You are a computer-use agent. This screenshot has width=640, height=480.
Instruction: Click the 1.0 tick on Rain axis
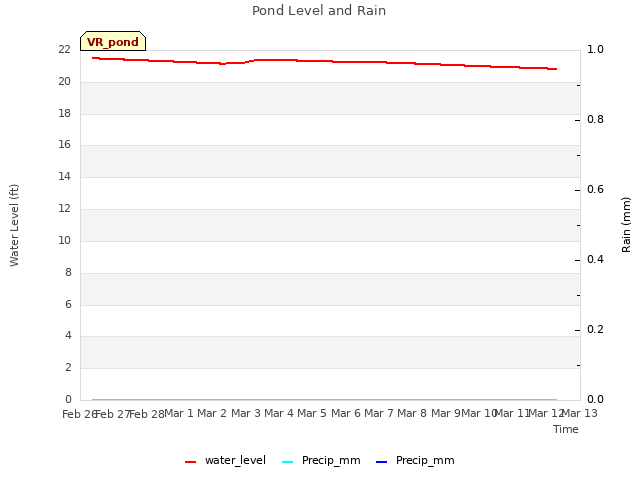(x=595, y=49)
